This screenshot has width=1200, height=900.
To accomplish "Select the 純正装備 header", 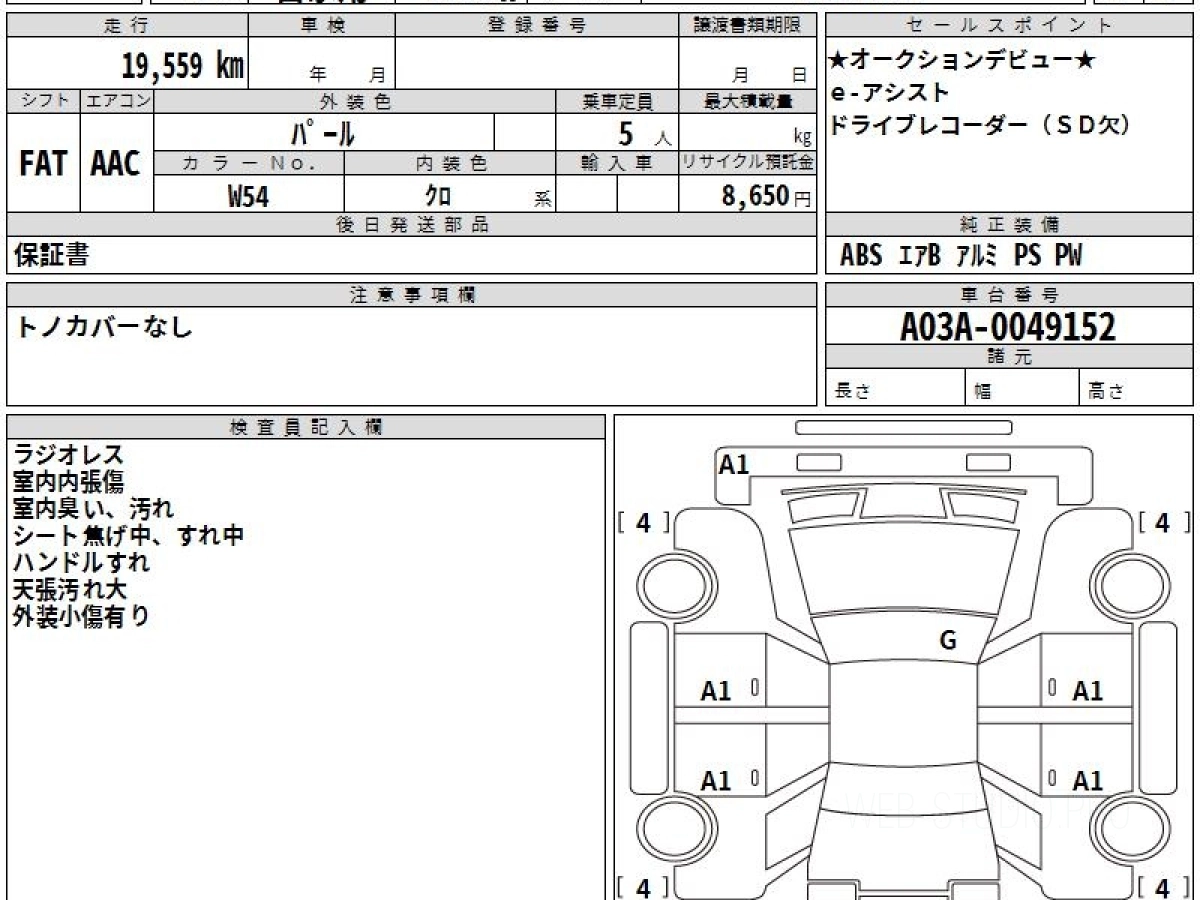I will coord(1009,225).
